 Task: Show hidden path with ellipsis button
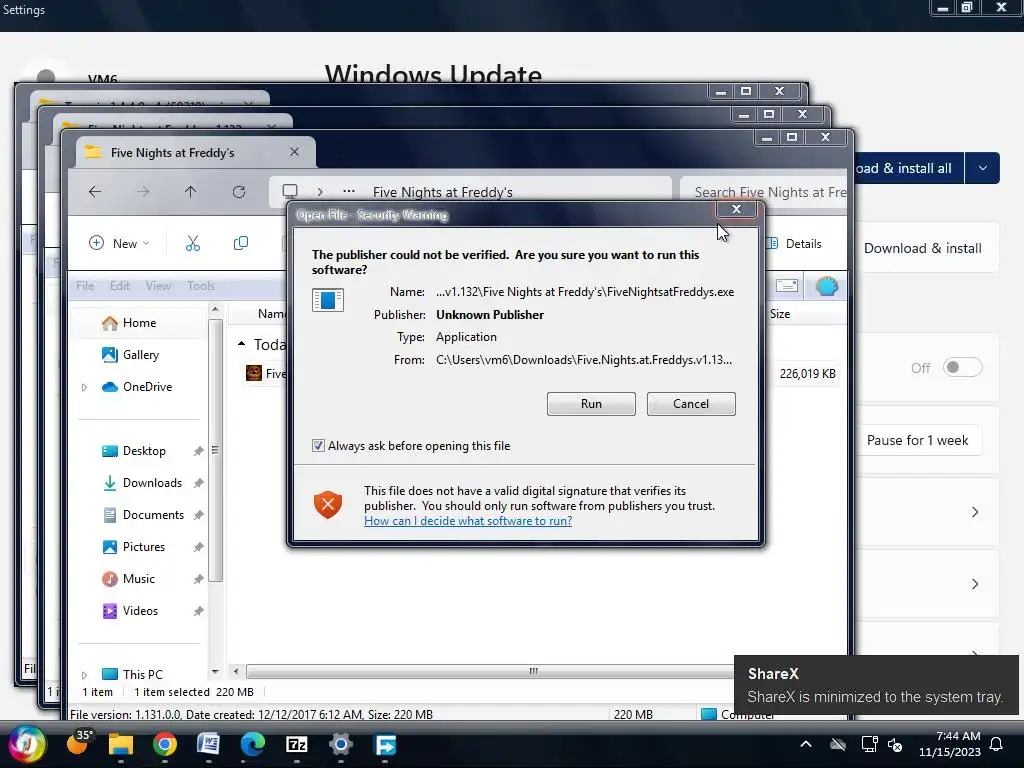point(349,191)
